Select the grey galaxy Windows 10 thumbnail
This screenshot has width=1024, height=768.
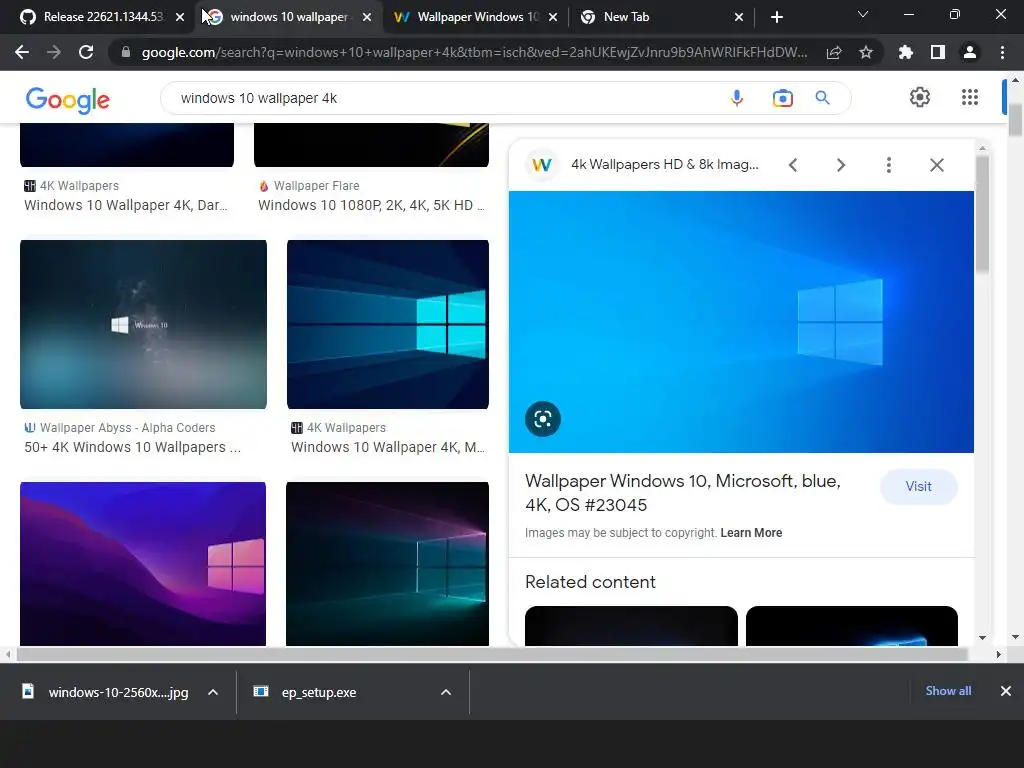click(143, 325)
